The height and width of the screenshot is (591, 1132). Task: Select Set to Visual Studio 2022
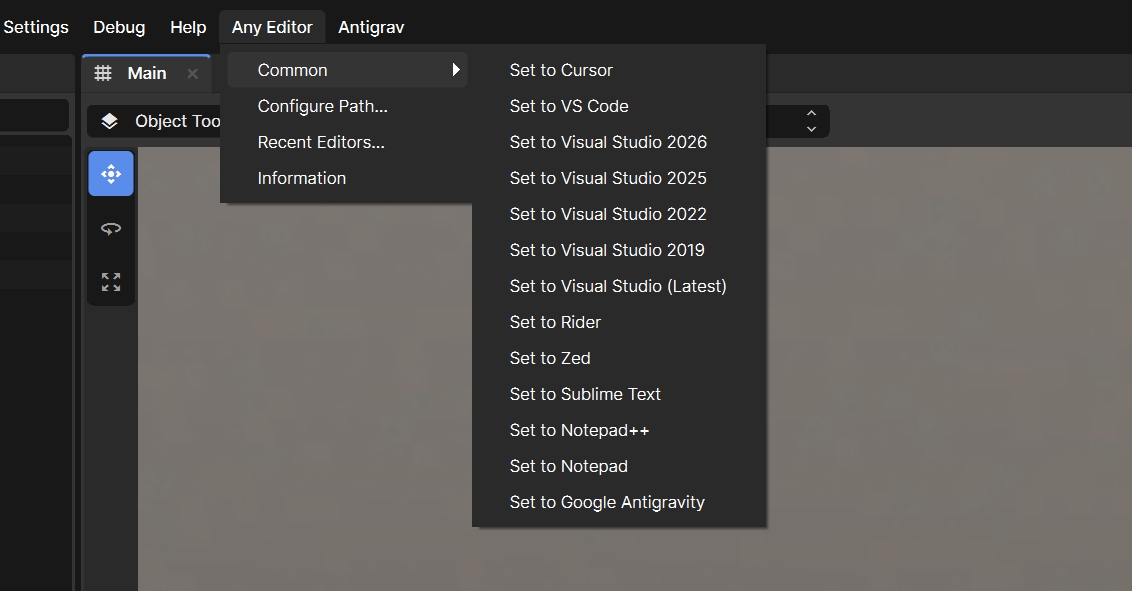pos(608,214)
